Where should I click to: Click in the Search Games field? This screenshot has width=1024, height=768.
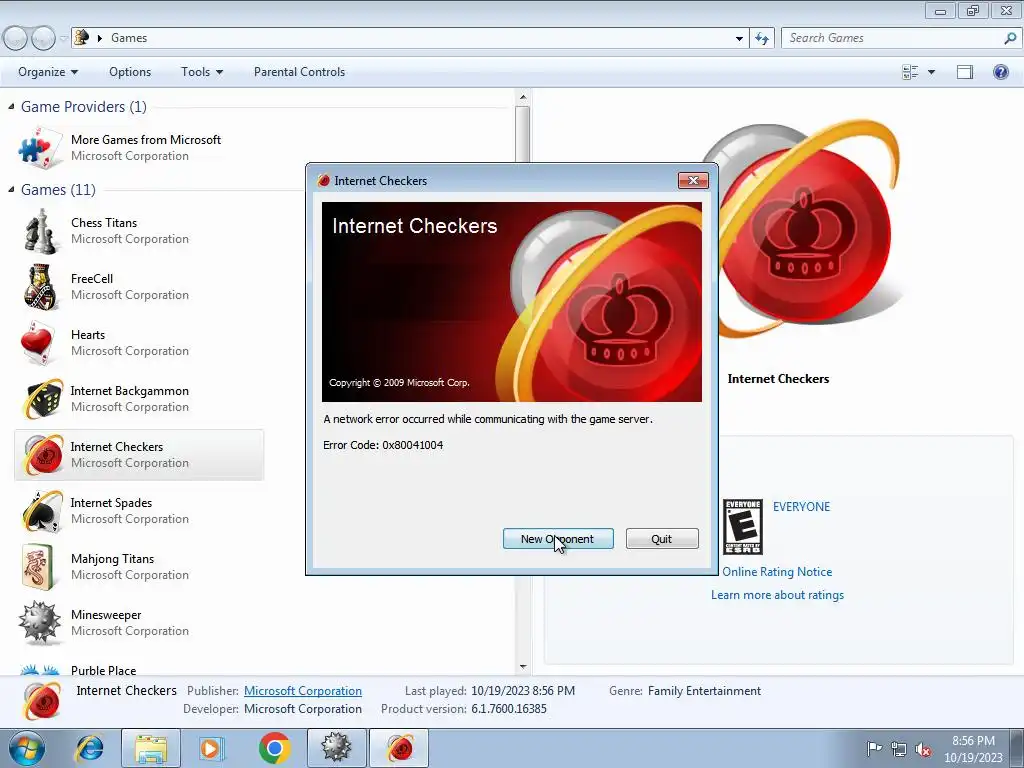(x=891, y=38)
